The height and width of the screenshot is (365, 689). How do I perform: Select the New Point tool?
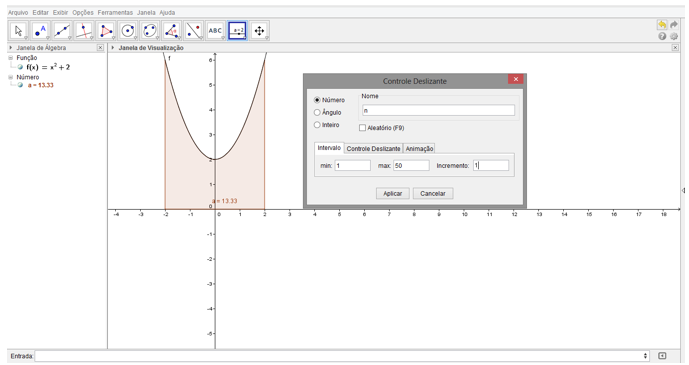(40, 31)
